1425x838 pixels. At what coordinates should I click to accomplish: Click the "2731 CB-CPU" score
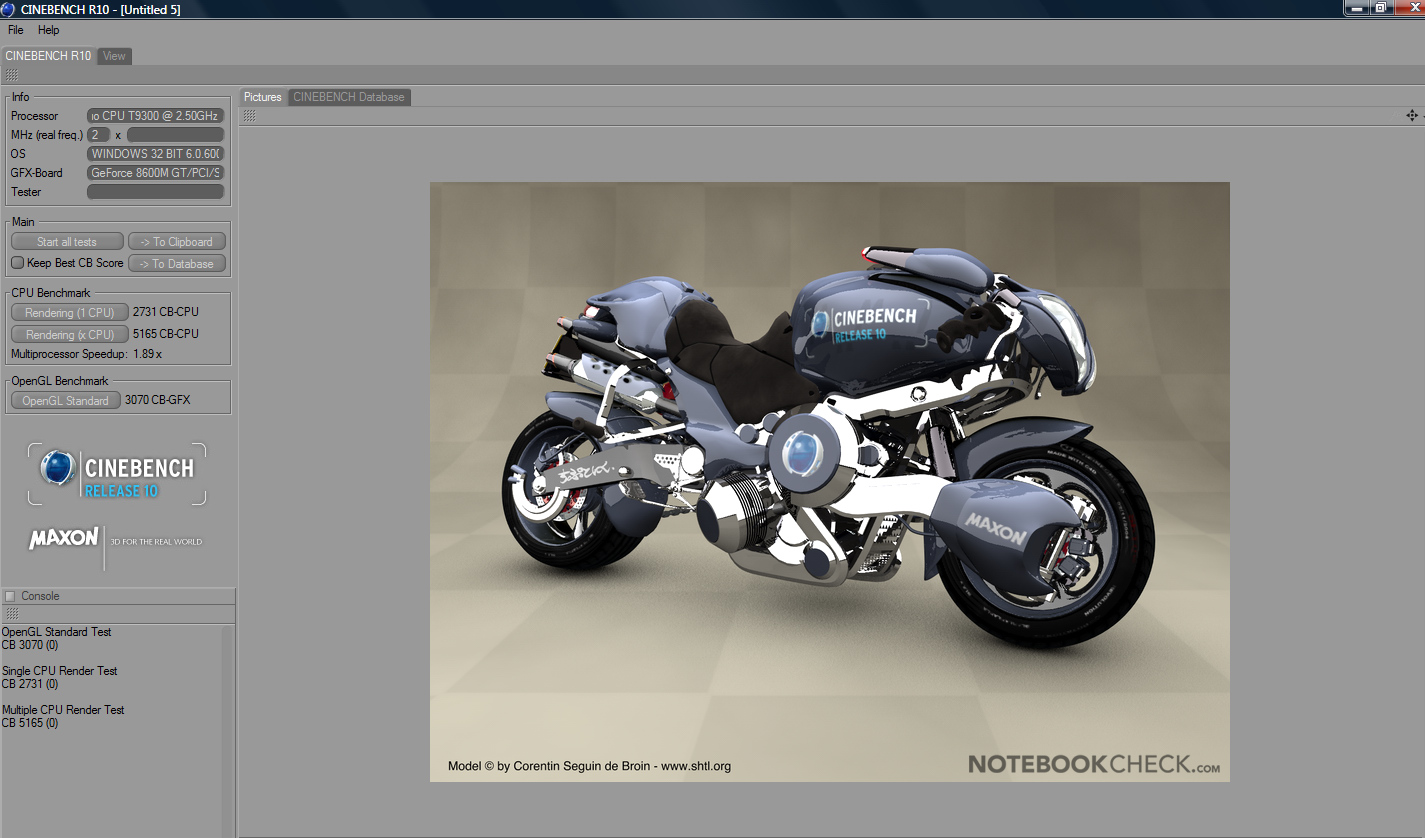click(x=166, y=313)
